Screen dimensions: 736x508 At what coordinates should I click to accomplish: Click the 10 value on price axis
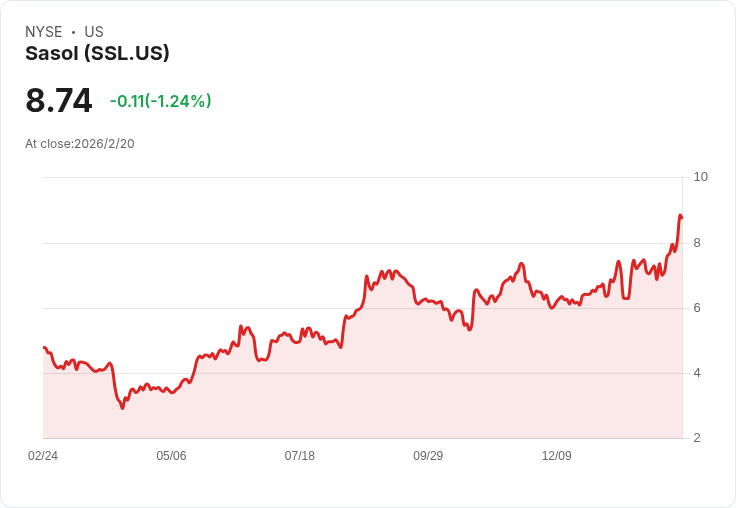pos(700,177)
